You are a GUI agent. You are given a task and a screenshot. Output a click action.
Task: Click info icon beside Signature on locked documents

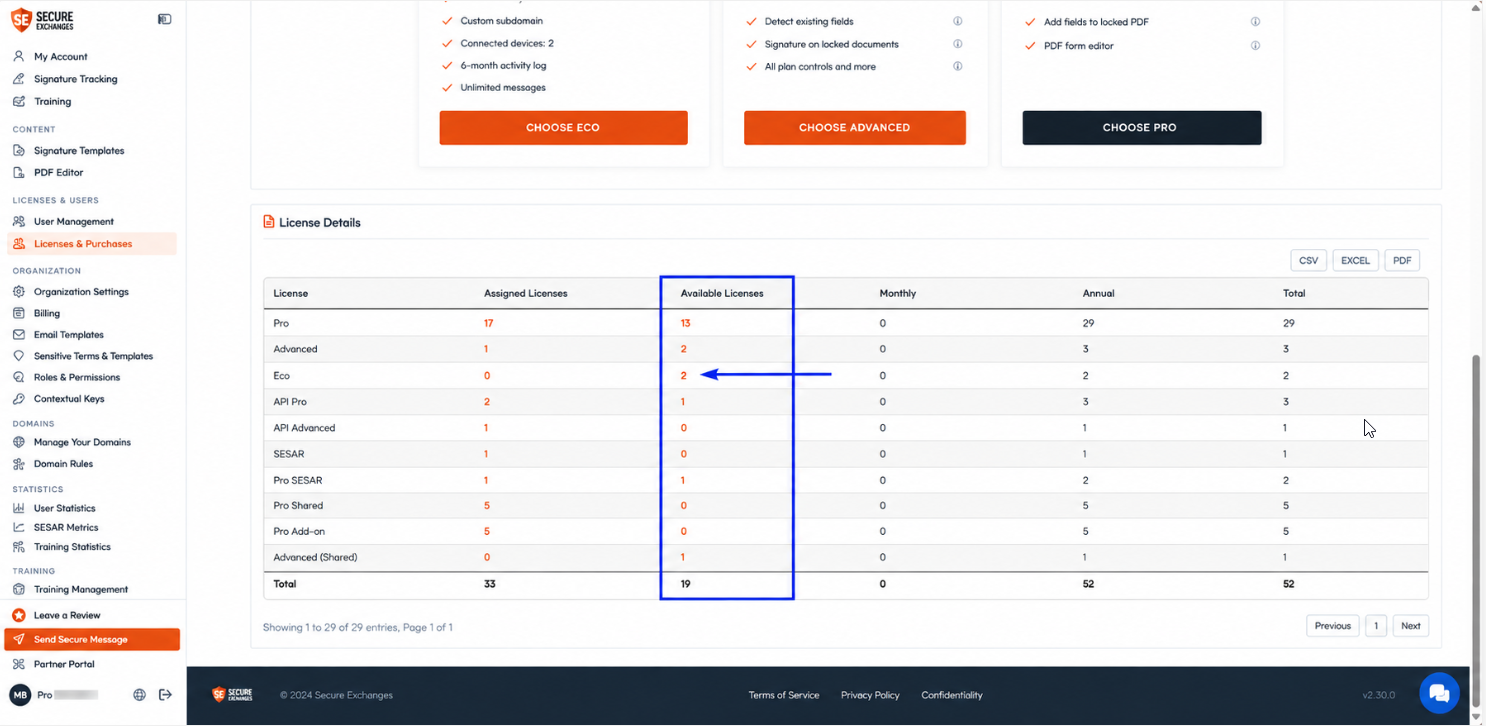coord(958,44)
